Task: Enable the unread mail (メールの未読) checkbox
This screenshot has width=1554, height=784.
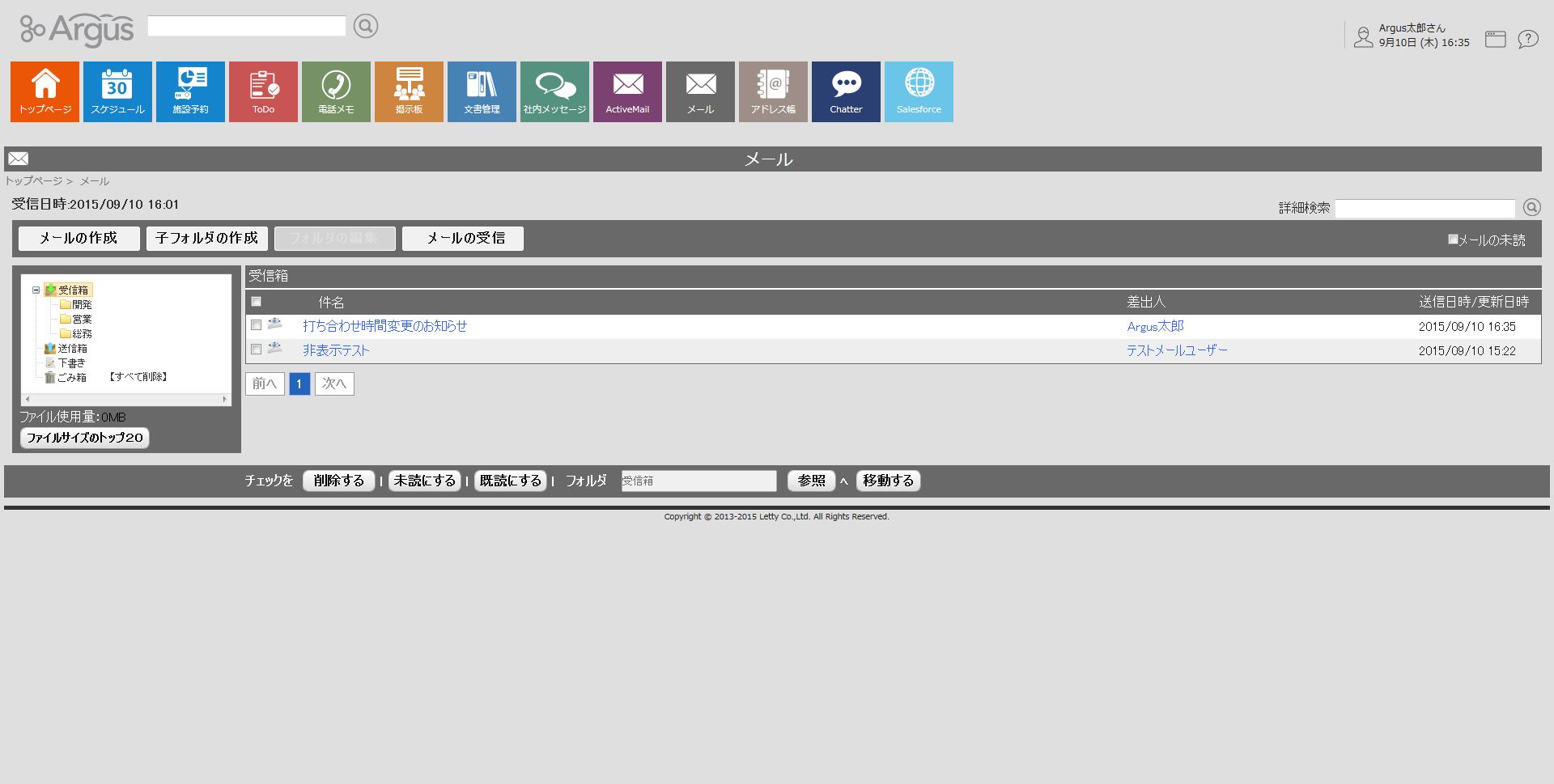Action: (1453, 239)
